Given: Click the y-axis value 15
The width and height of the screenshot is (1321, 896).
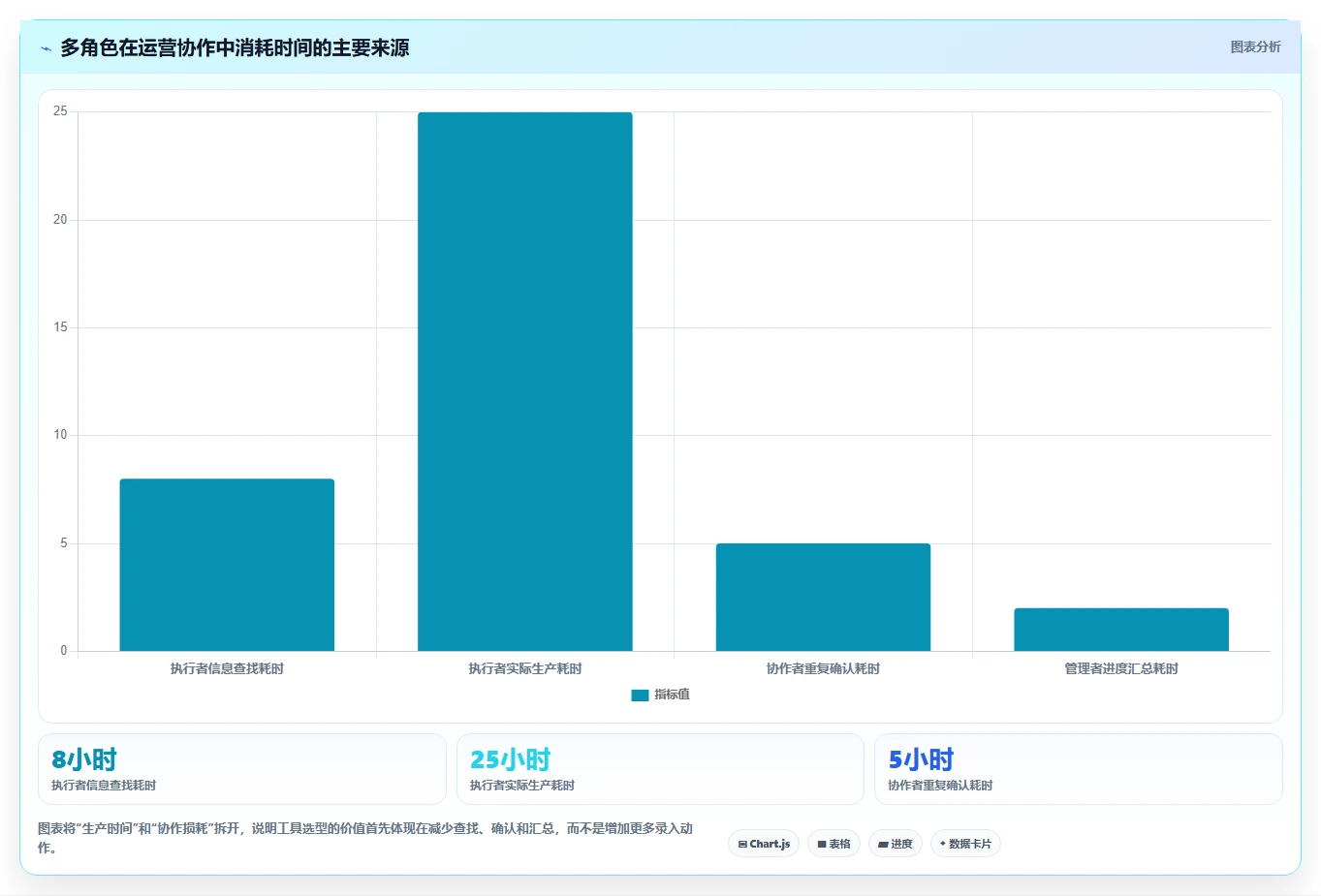Looking at the screenshot, I should coord(60,327).
